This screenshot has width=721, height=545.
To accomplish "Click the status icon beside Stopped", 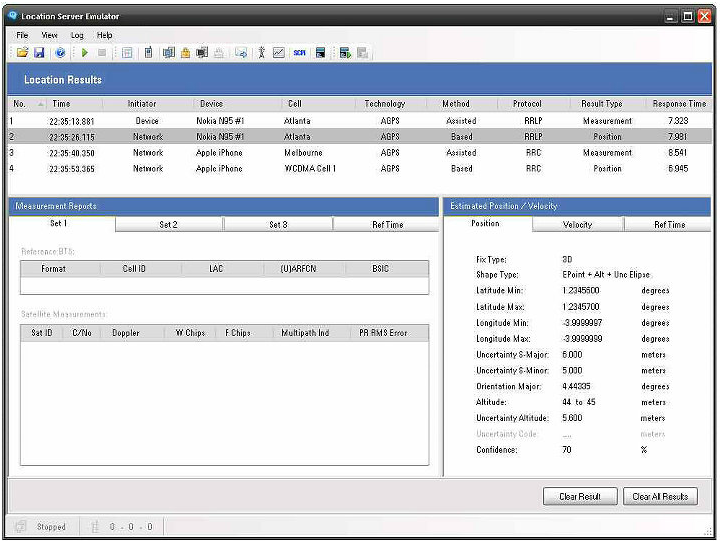I will (x=20, y=527).
